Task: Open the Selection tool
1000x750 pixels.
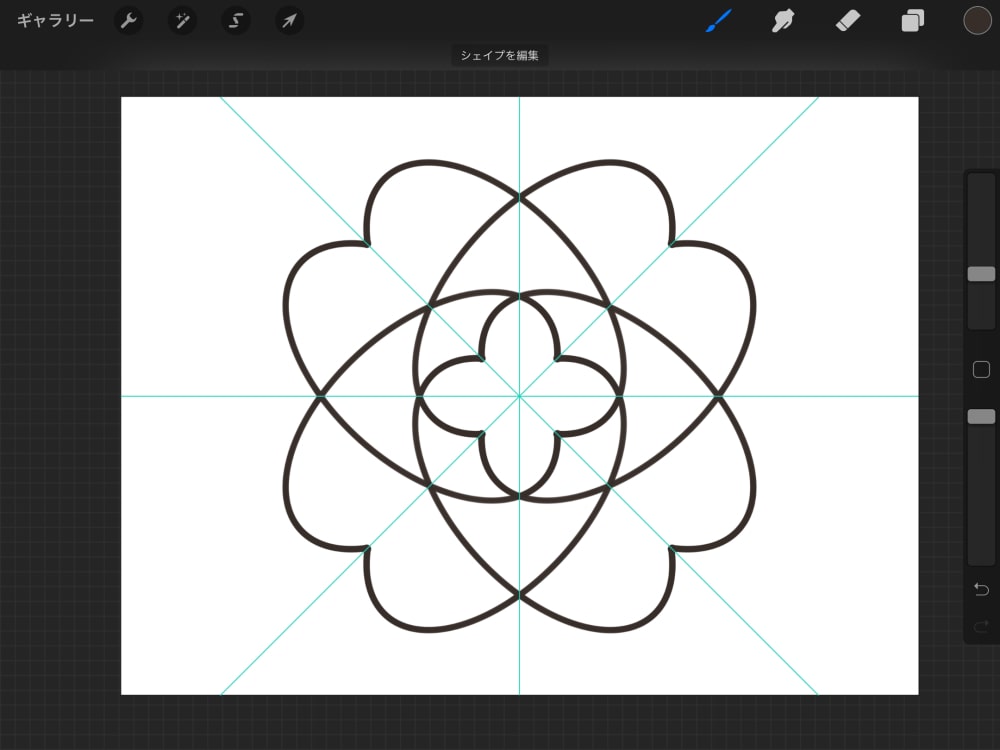Action: click(x=235, y=21)
